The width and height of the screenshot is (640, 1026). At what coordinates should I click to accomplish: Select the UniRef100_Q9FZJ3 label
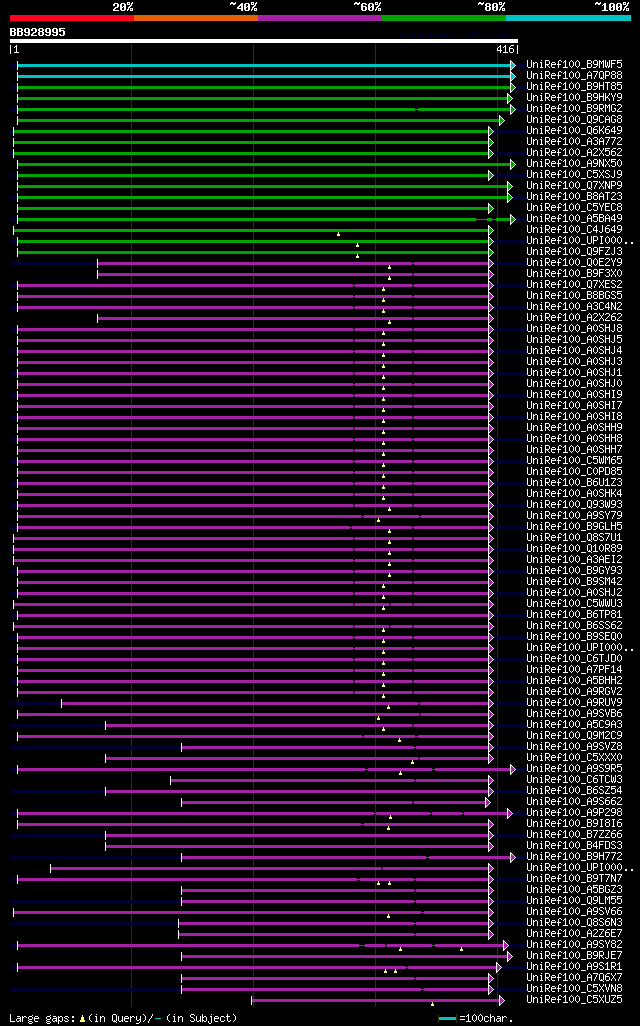pyautogui.click(x=575, y=252)
